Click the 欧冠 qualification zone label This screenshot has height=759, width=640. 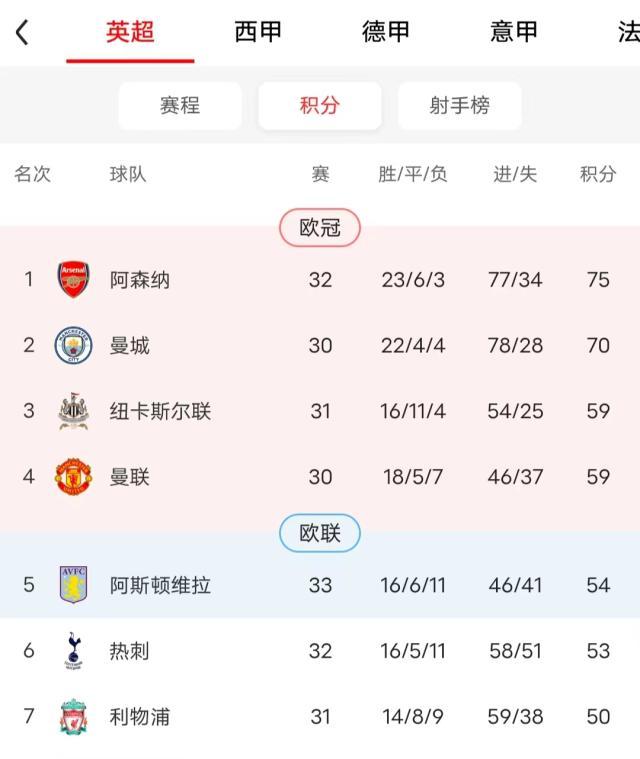tap(320, 228)
